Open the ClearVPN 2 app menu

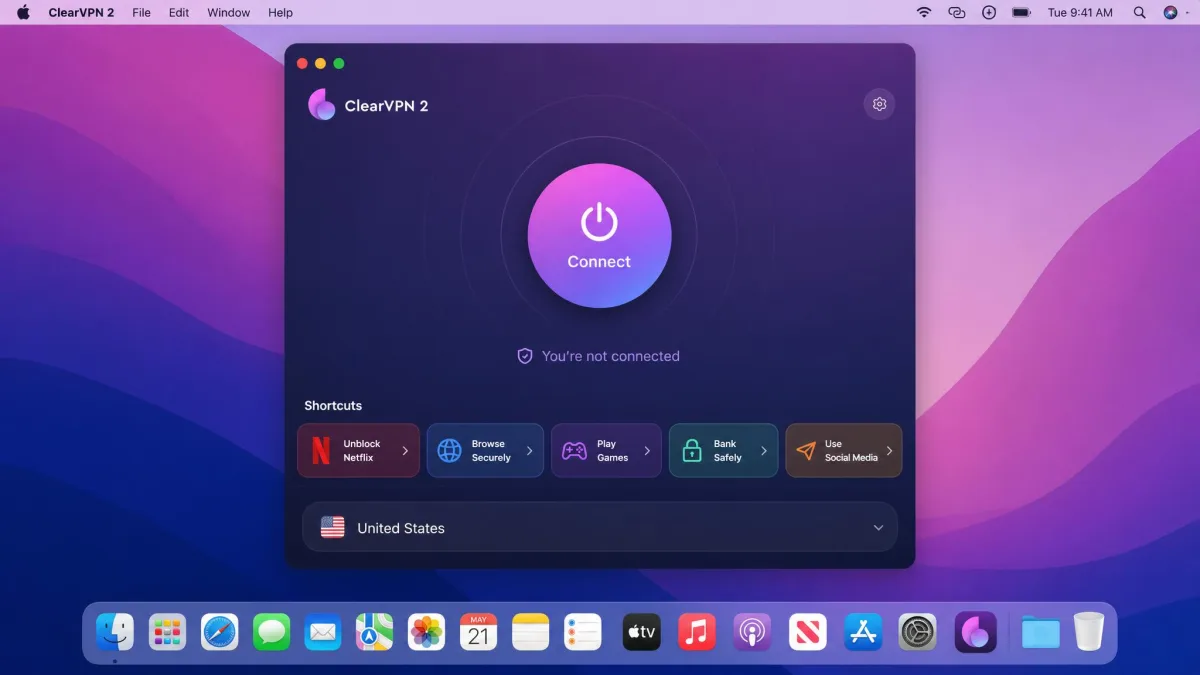(81, 12)
